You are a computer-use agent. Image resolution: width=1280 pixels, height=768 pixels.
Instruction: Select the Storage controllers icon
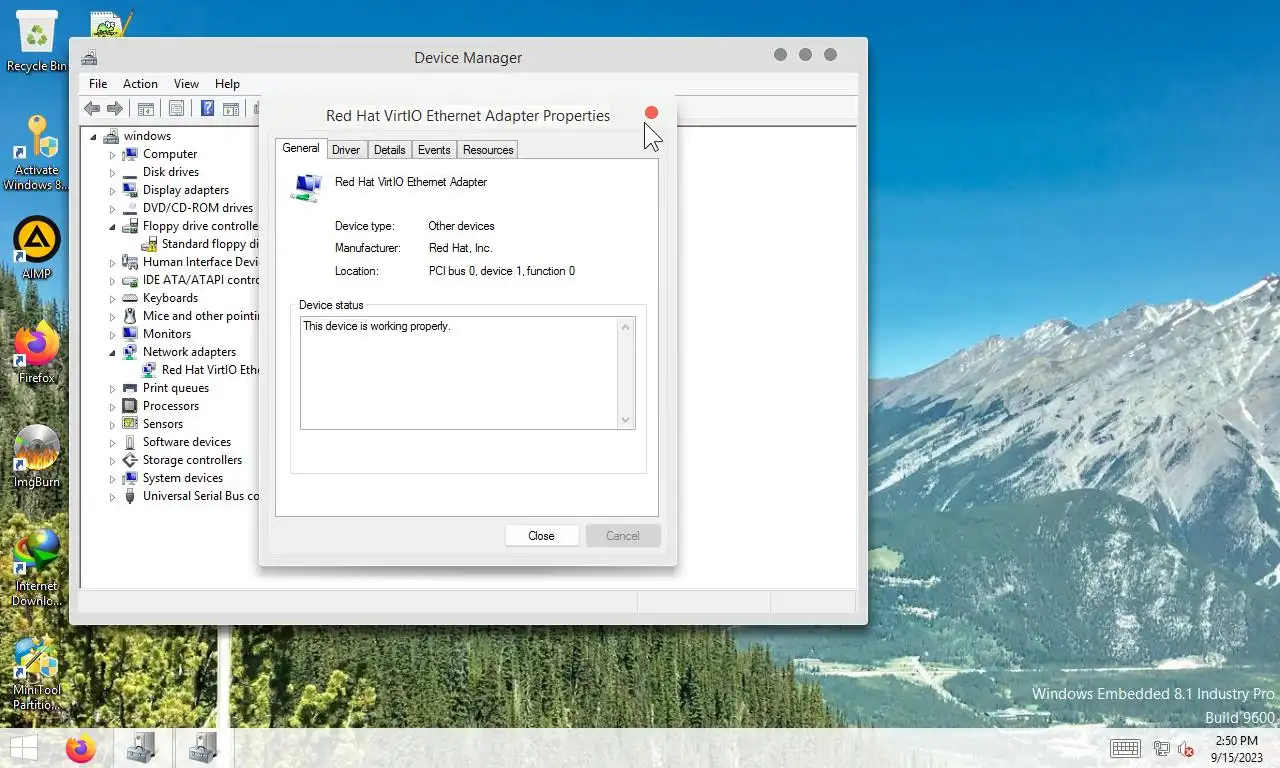point(130,460)
